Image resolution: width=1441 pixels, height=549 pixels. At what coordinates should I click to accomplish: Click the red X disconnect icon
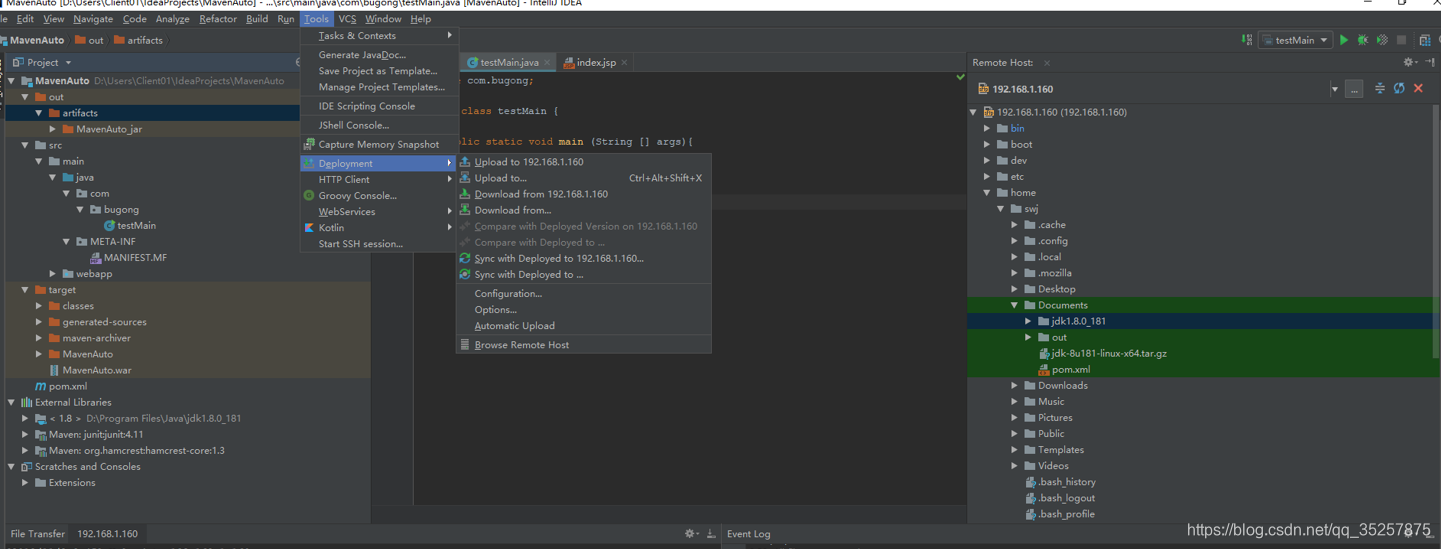click(x=1418, y=88)
